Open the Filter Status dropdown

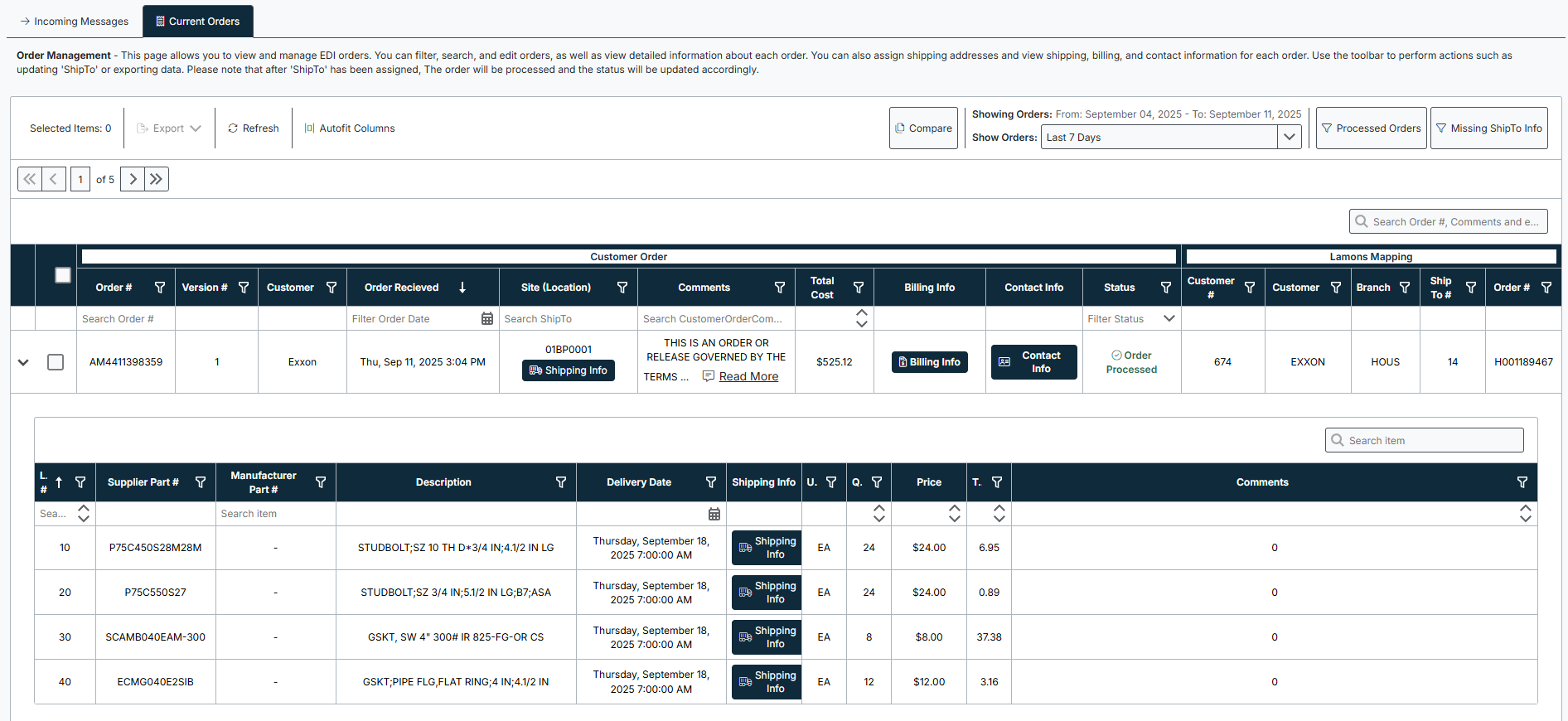[1169, 319]
